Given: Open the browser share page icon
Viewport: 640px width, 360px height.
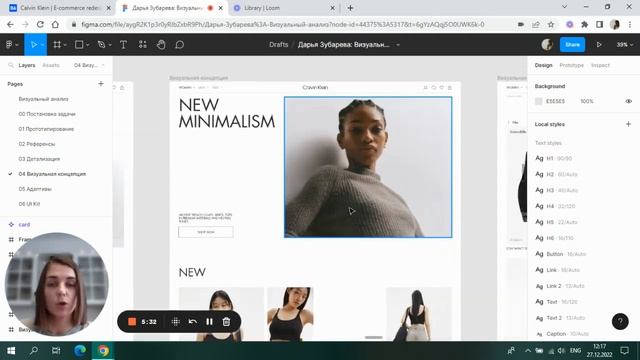Looking at the screenshot, I should coord(536,24).
